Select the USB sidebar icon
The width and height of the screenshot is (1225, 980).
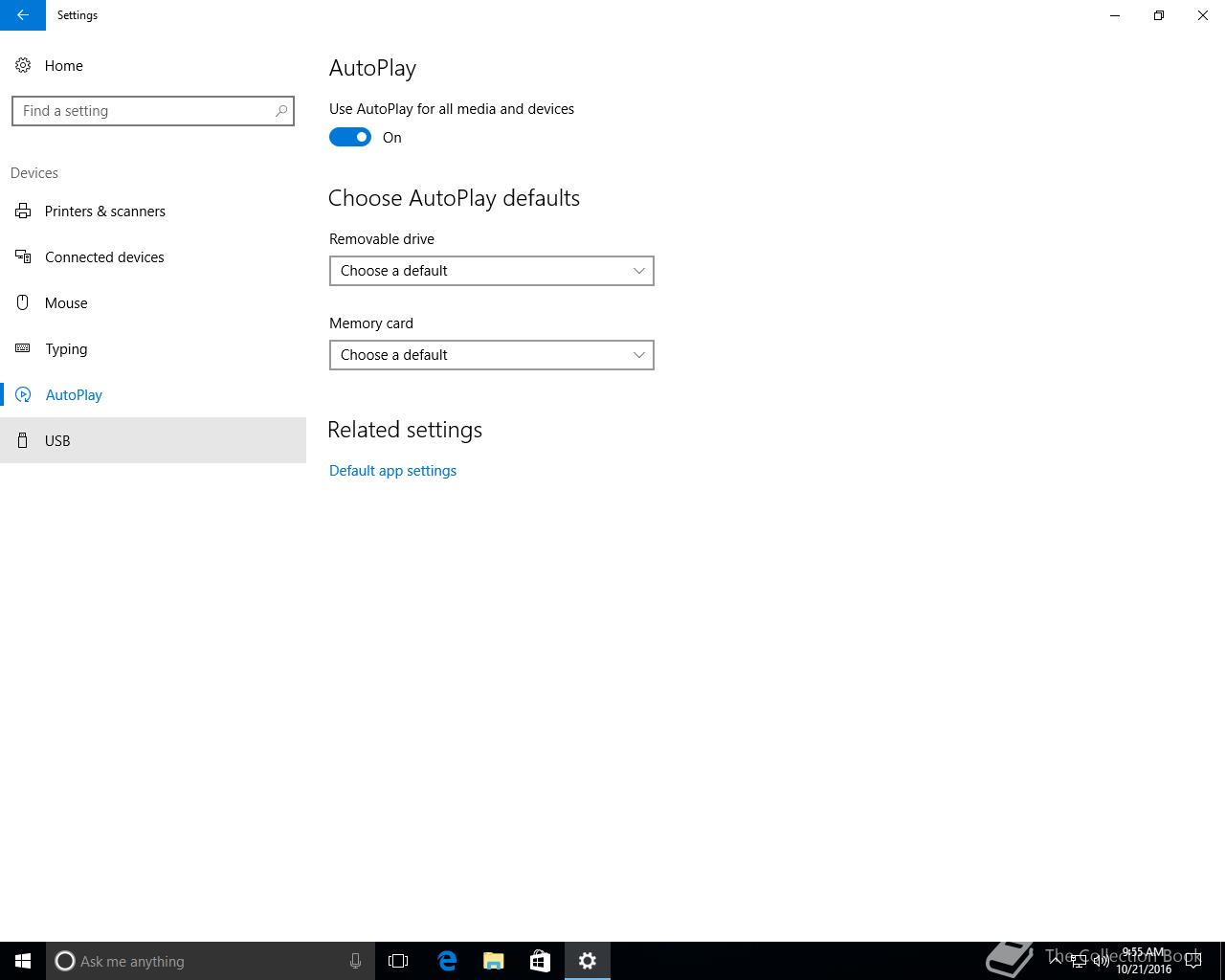click(23, 440)
